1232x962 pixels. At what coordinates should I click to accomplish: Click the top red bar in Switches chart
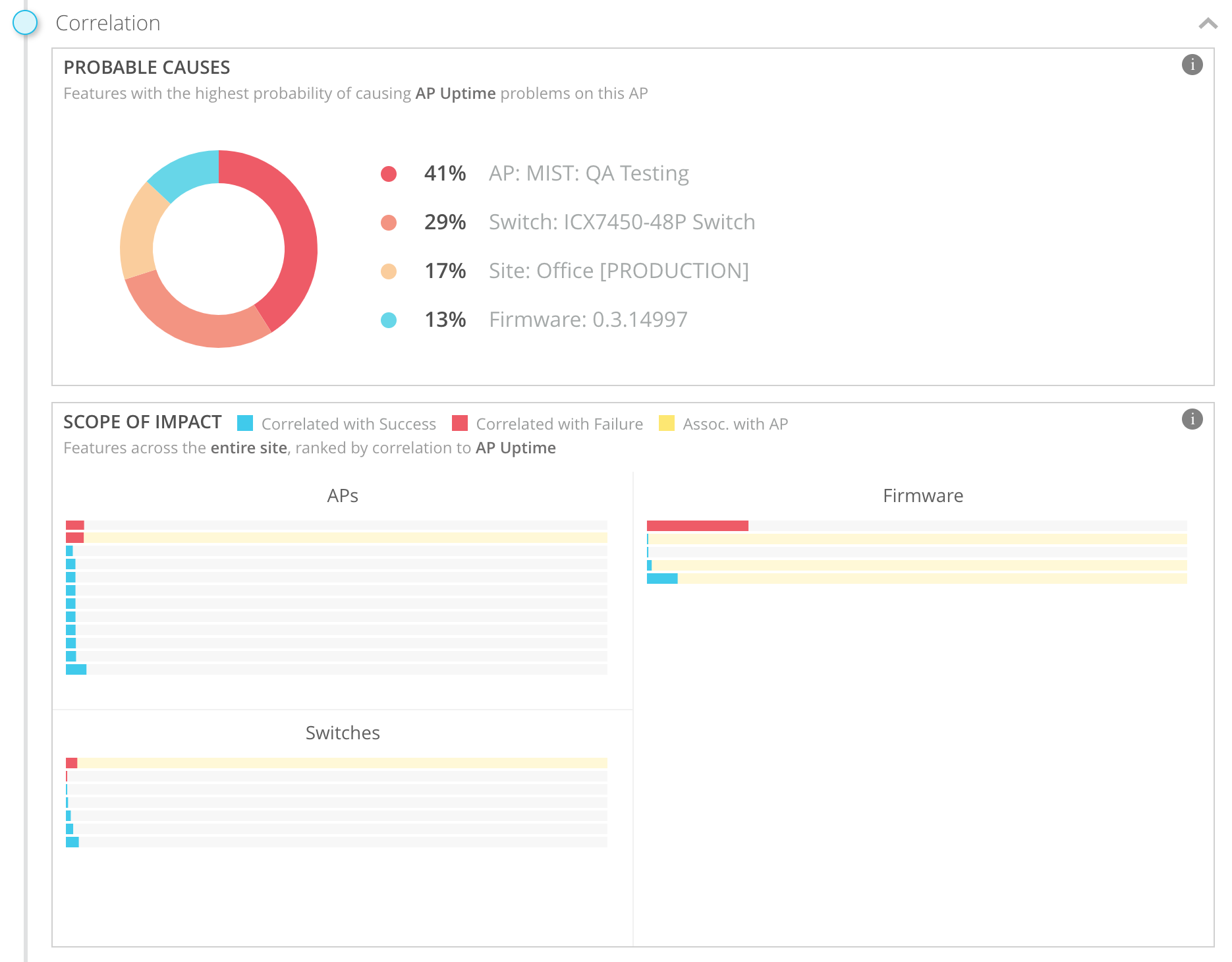point(72,763)
